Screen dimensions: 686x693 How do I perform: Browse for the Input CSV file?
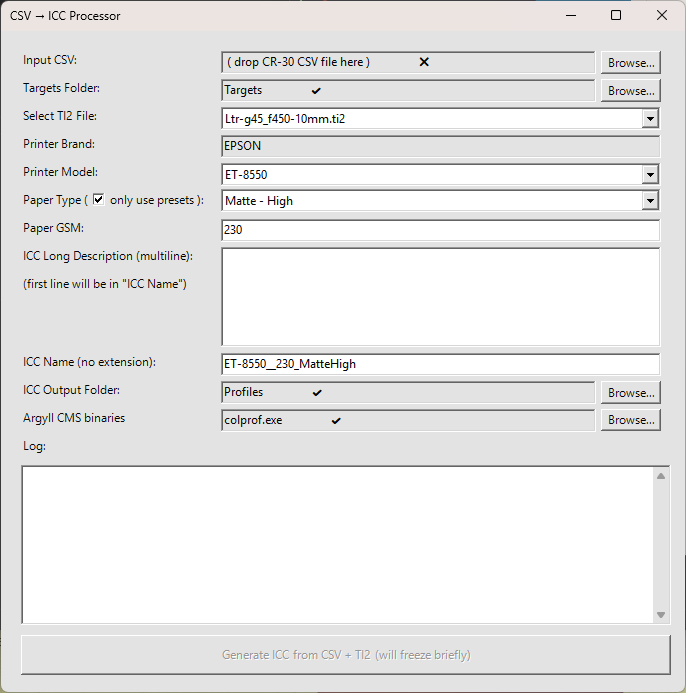(630, 62)
